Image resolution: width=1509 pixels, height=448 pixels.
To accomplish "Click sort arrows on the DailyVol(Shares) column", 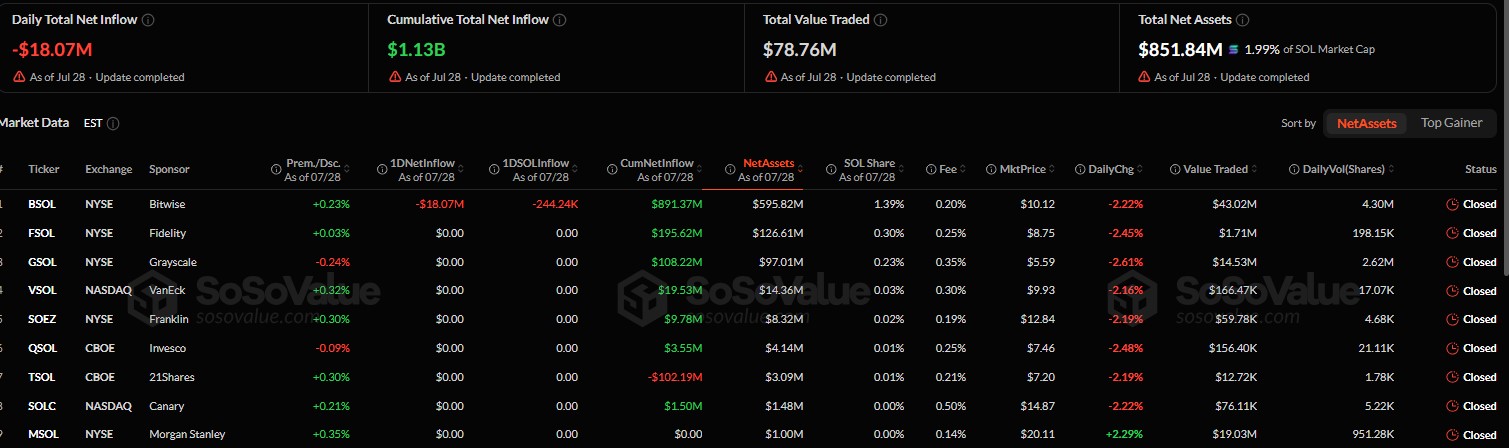I will point(1391,169).
